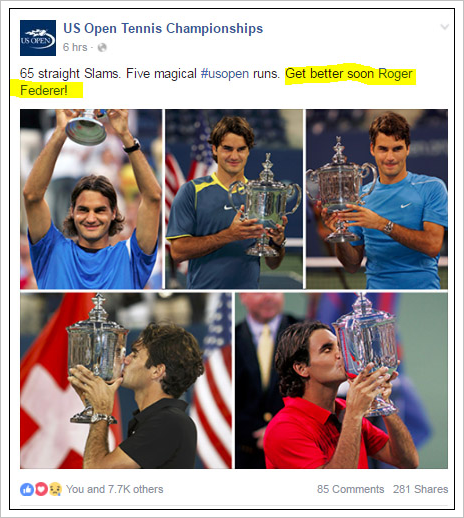Open the 281 Shares list

(420, 489)
